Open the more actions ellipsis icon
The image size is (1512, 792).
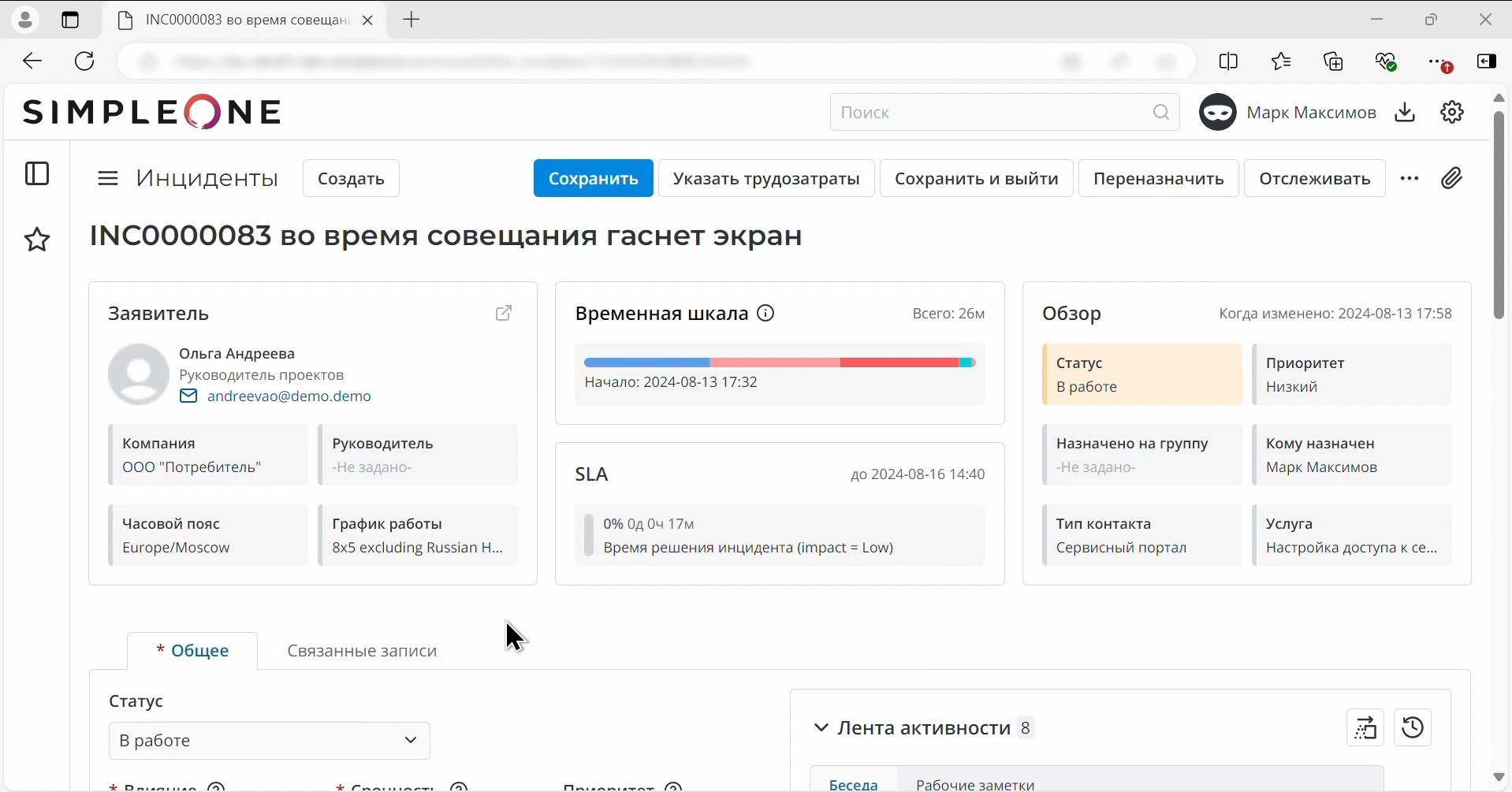[1410, 178]
